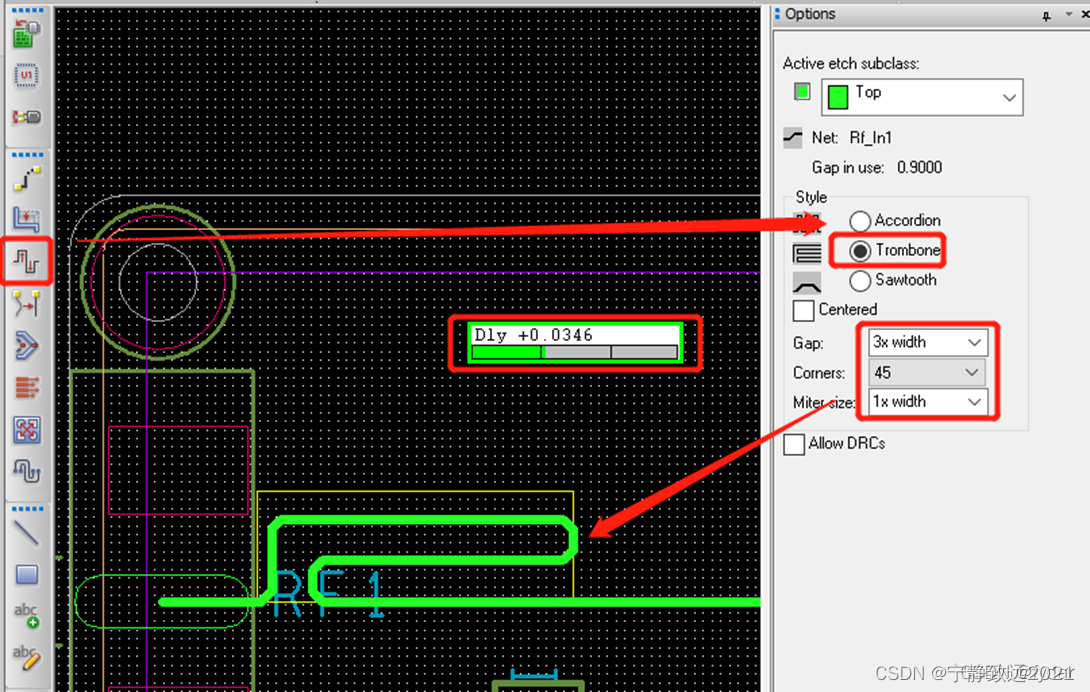Screen dimensions: 1090x692
Task: Click the Options panel title
Action: pyautogui.click(x=810, y=14)
